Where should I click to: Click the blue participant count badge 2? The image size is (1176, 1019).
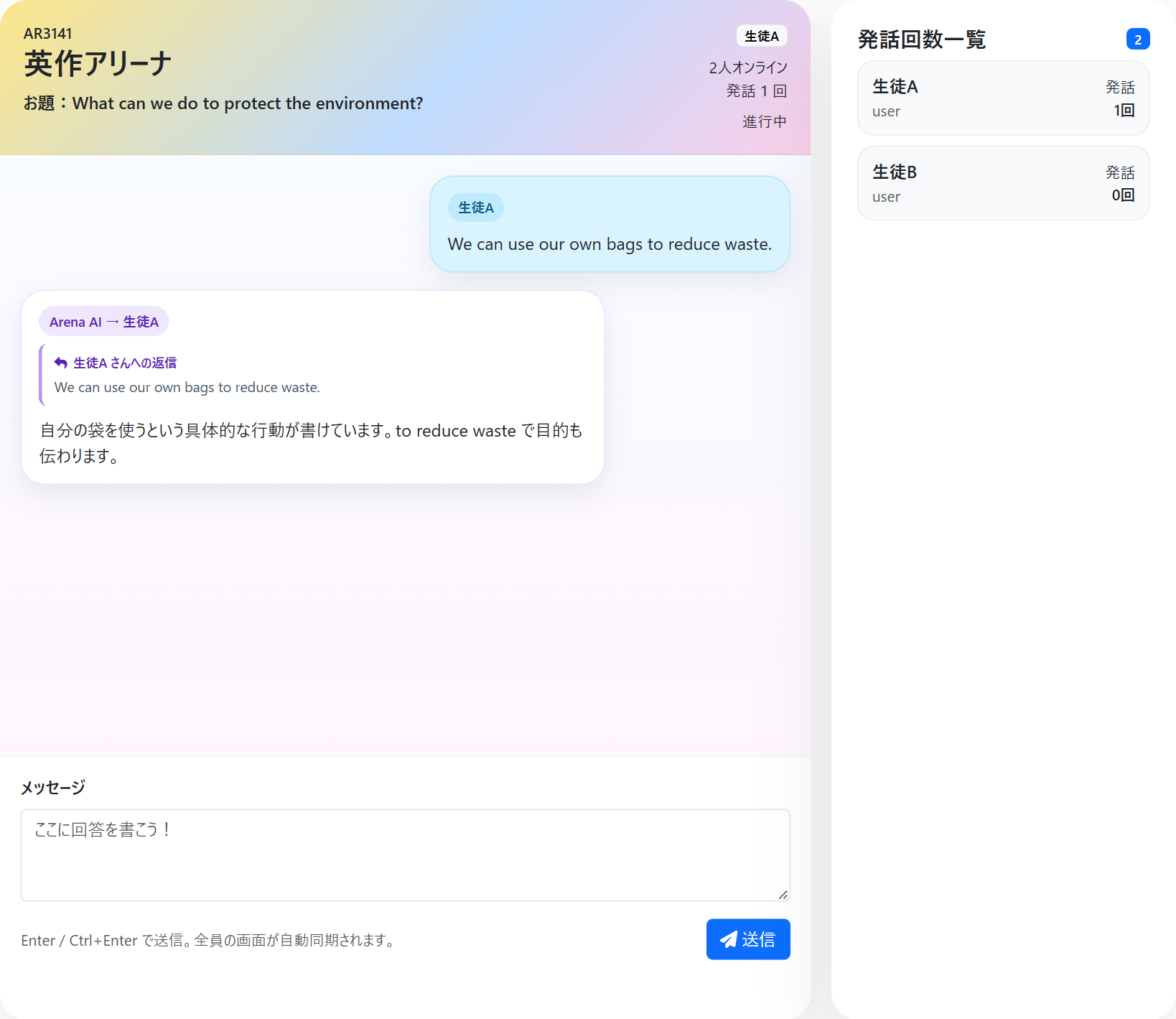1138,39
